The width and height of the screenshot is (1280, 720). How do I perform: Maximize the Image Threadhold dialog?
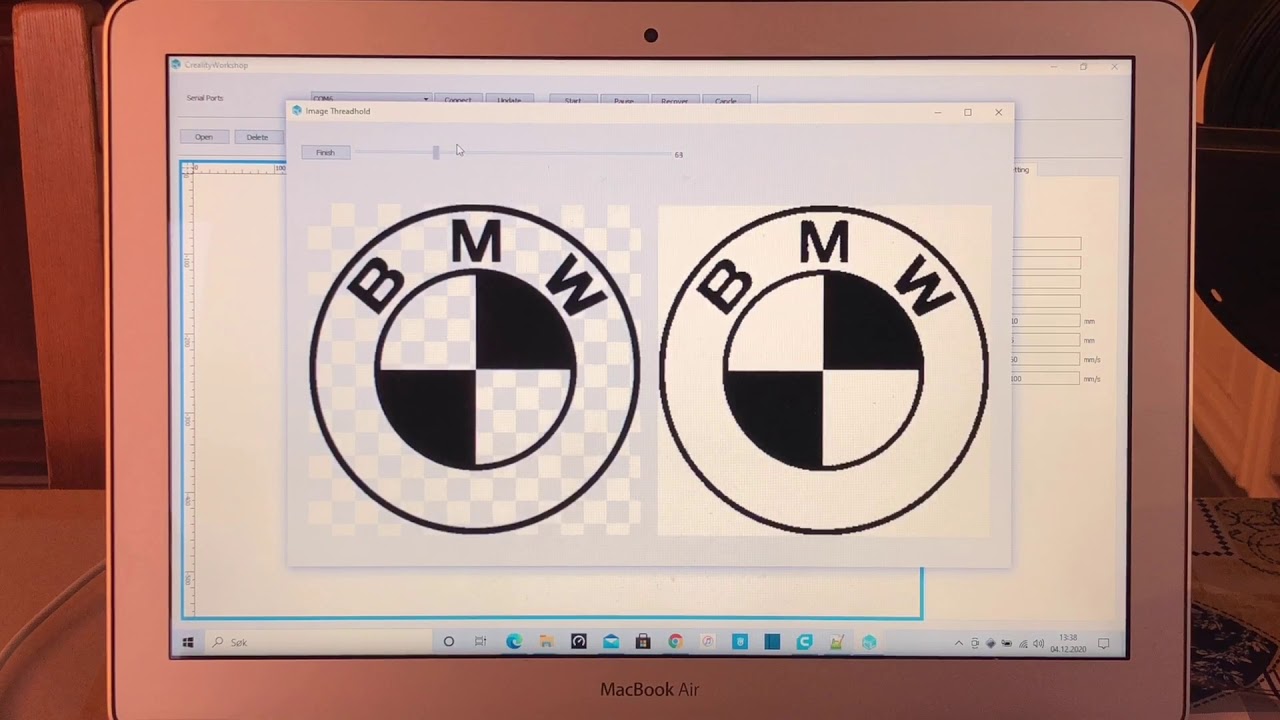(968, 112)
